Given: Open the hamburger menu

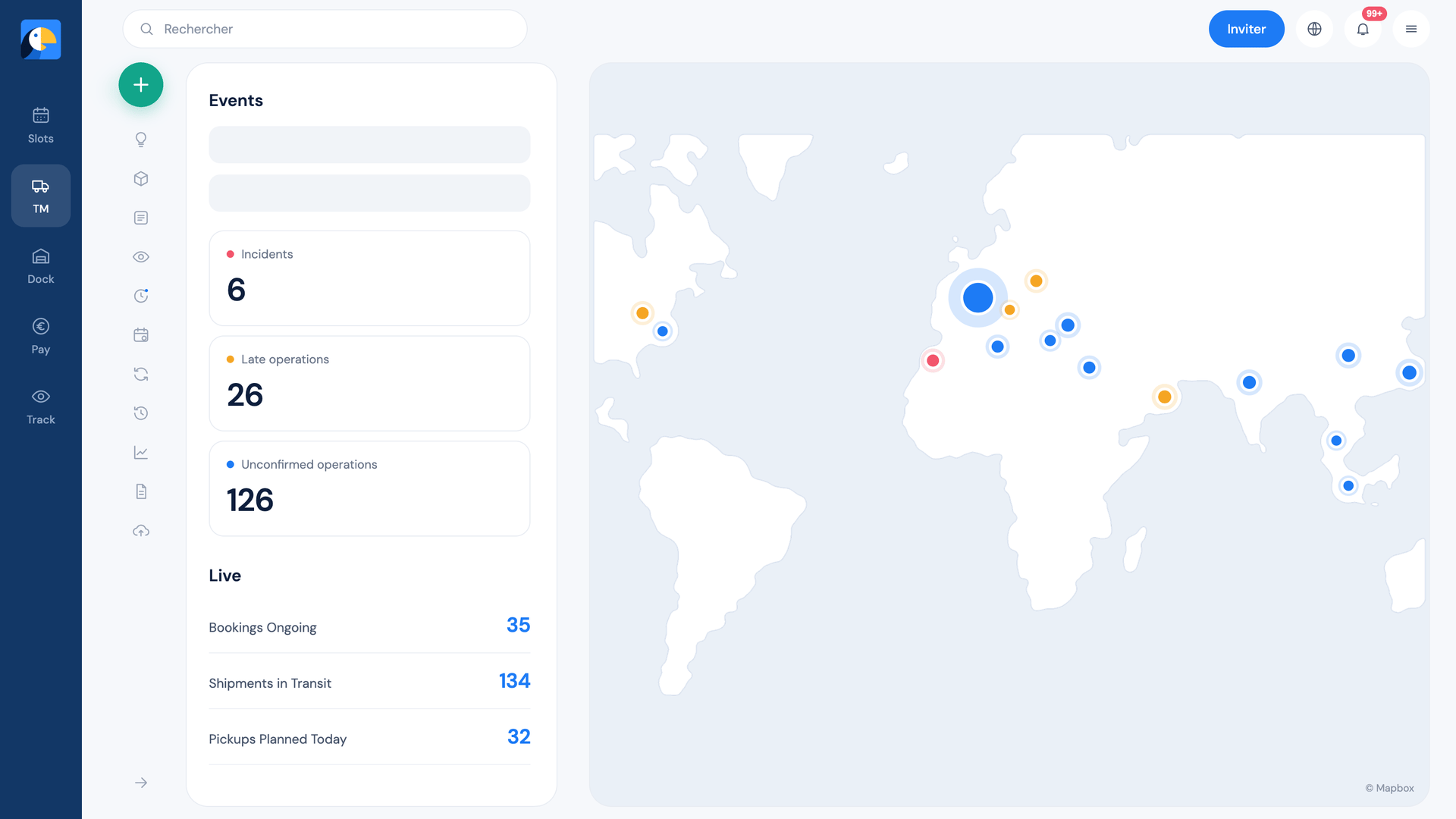Looking at the screenshot, I should [x=1411, y=29].
